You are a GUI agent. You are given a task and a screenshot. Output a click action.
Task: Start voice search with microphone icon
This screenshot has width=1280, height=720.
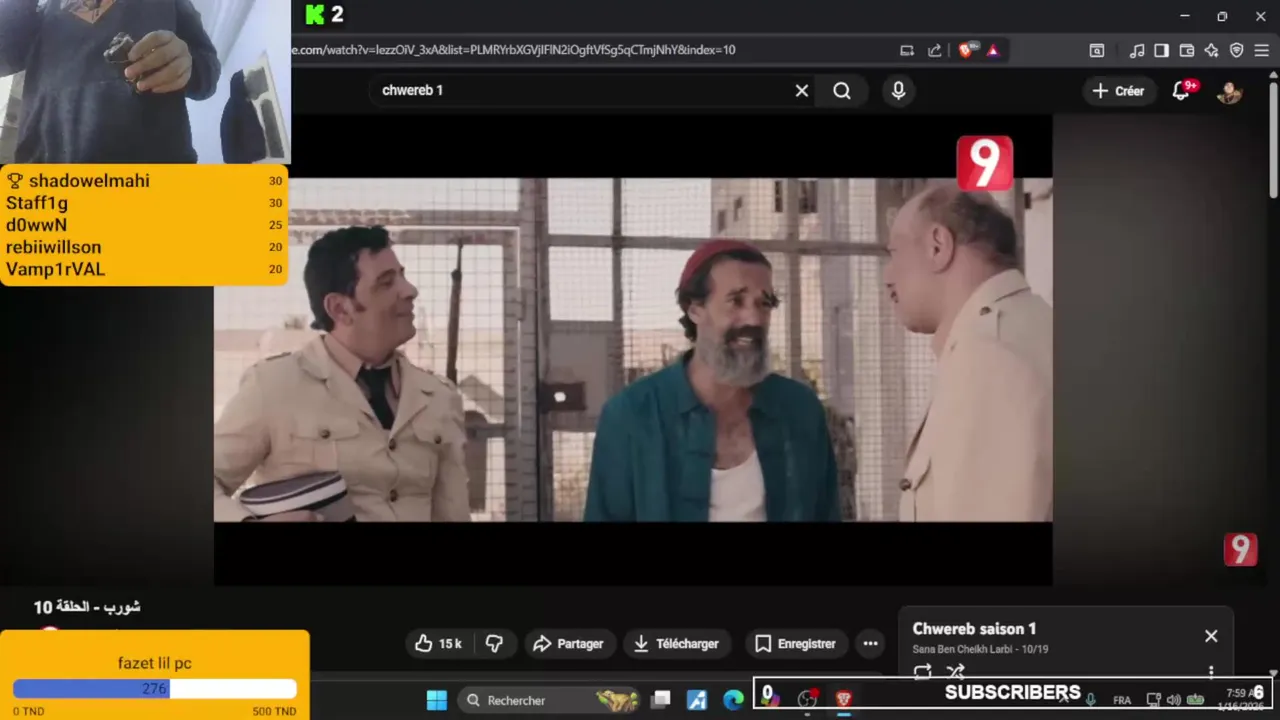point(898,90)
